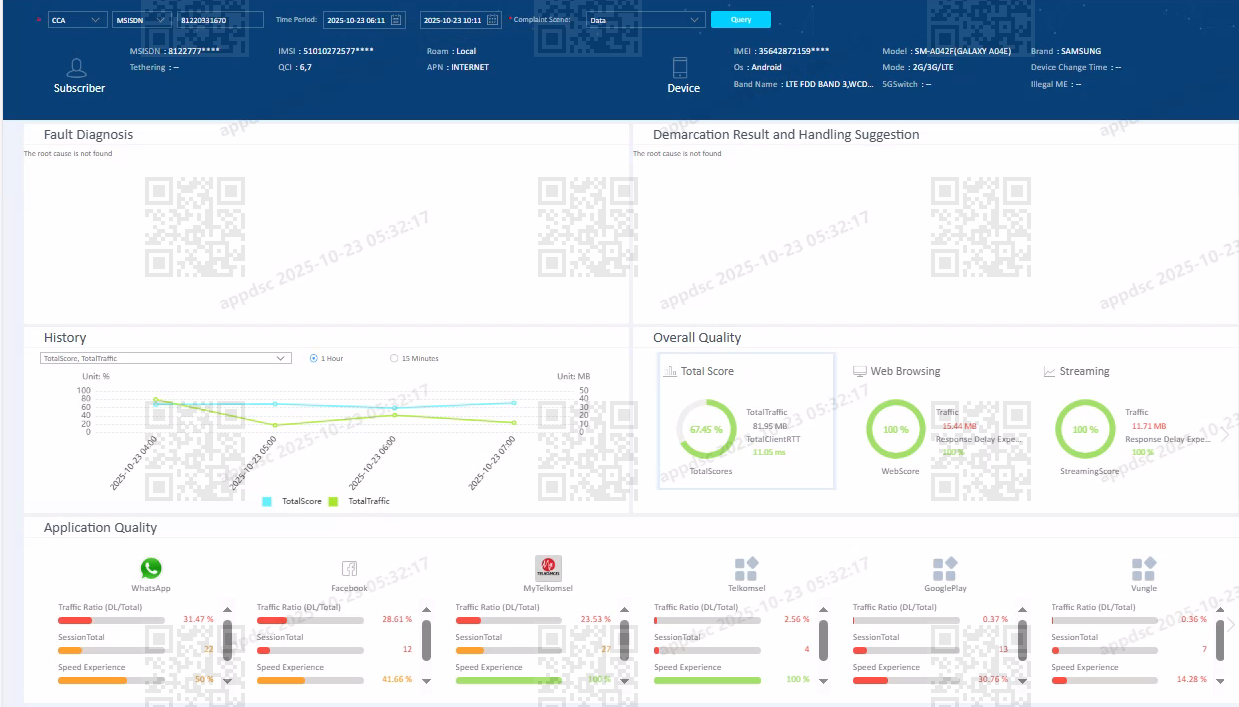This screenshot has width=1239, height=707.
Task: Click the 2025-10-23 05:00 chart axis label
Action: 254,462
